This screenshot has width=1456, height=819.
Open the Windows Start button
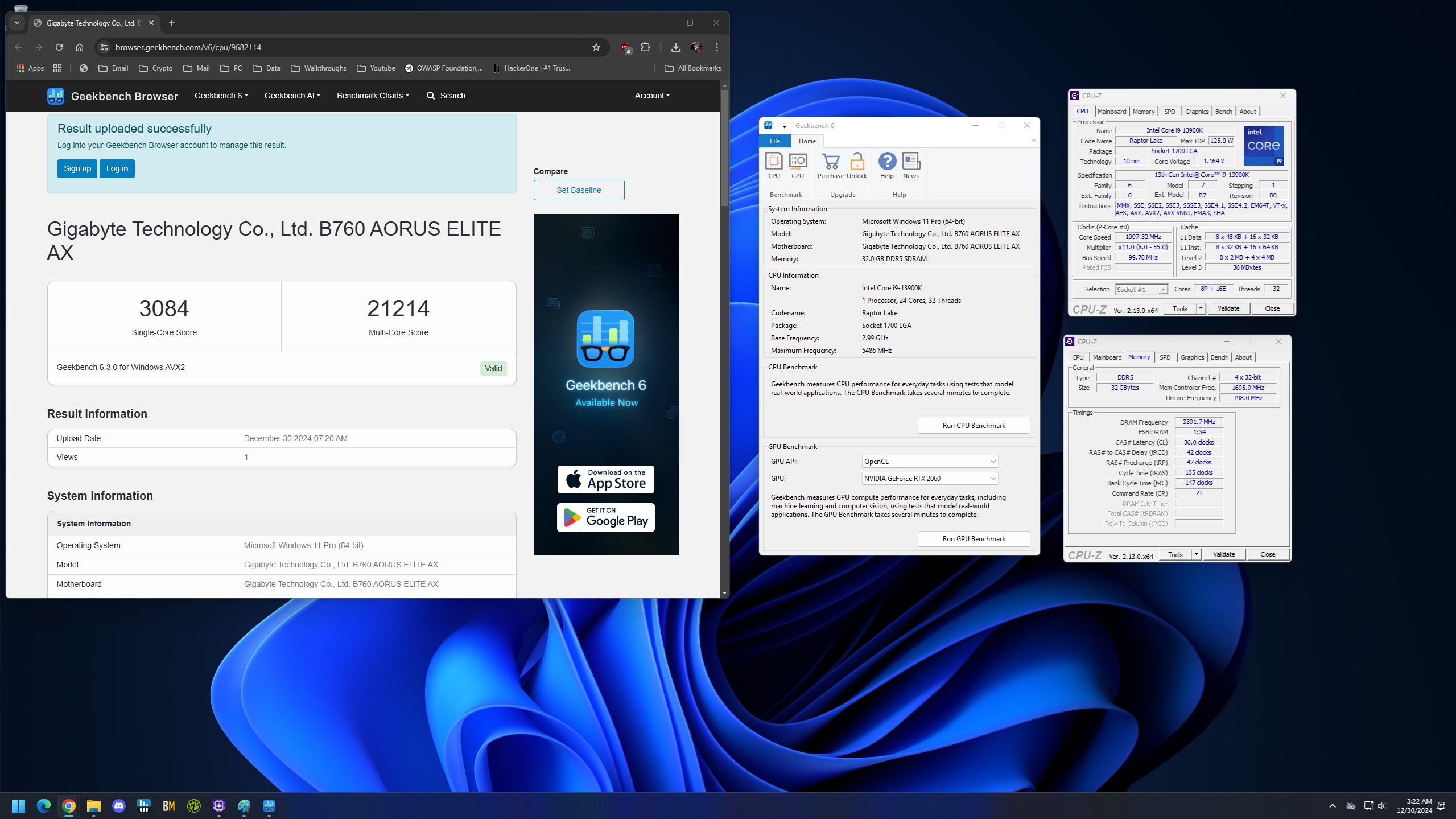click(x=18, y=806)
